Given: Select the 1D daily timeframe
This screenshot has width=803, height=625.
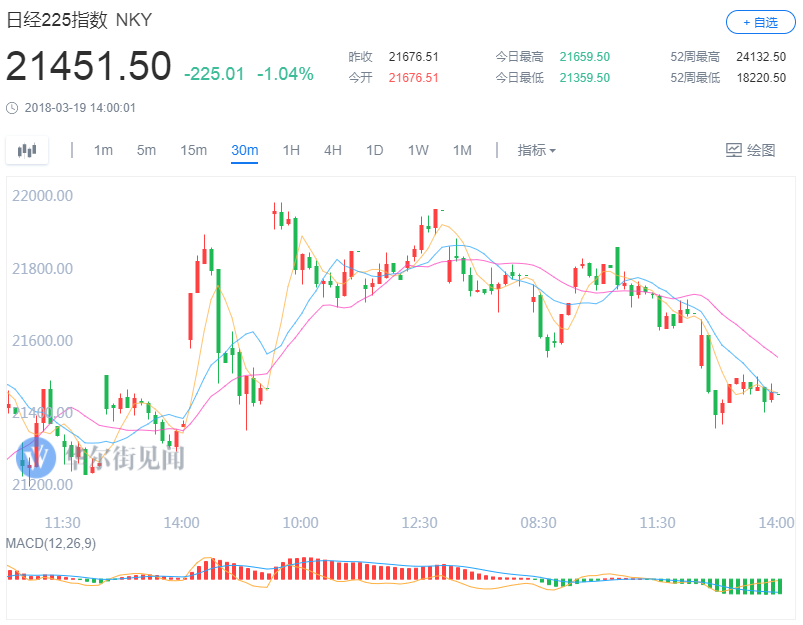Looking at the screenshot, I should tap(374, 150).
